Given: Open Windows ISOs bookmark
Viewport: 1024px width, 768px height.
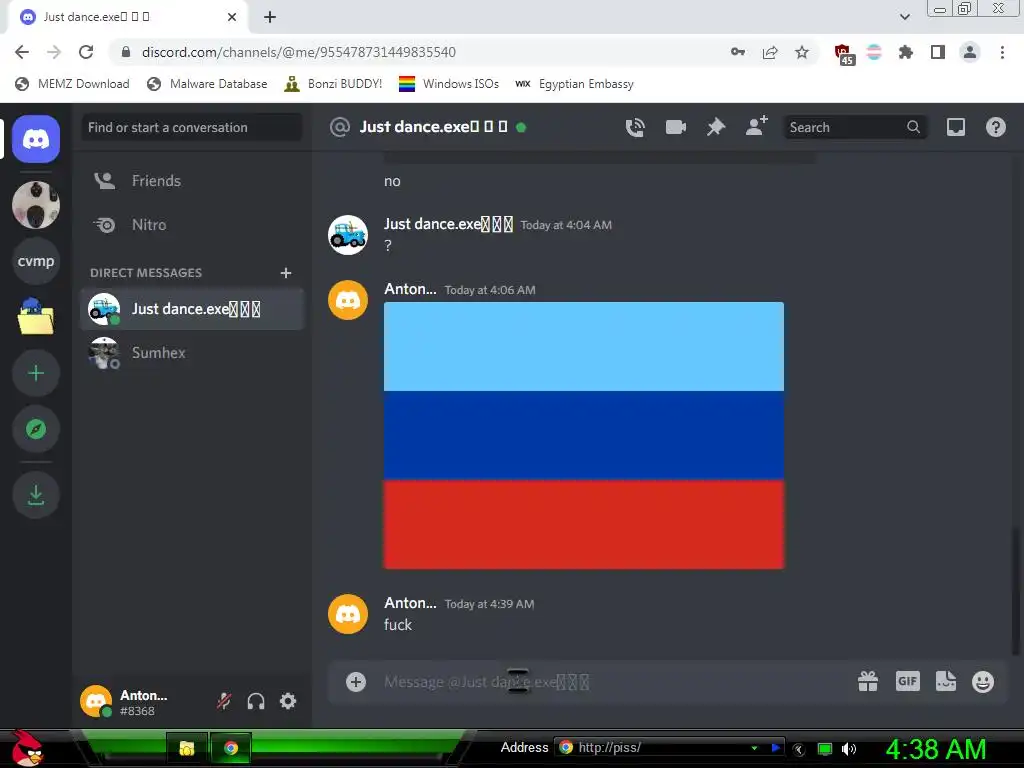Looking at the screenshot, I should click(449, 84).
